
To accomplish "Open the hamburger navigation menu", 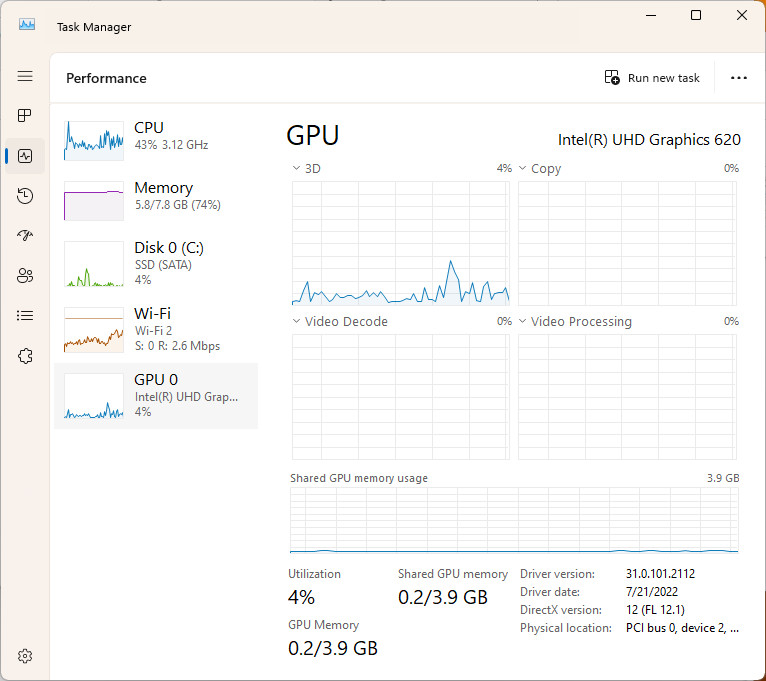I will [x=25, y=76].
